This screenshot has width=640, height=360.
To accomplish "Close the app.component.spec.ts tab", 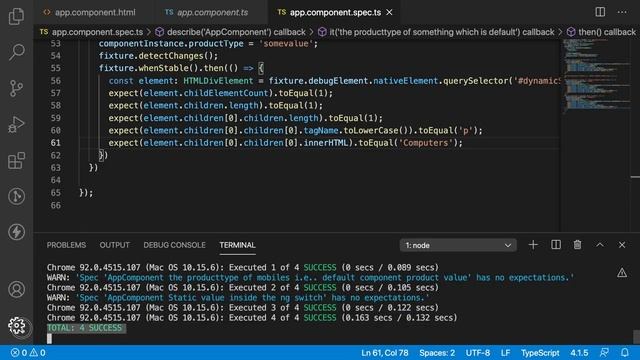I will [389, 12].
